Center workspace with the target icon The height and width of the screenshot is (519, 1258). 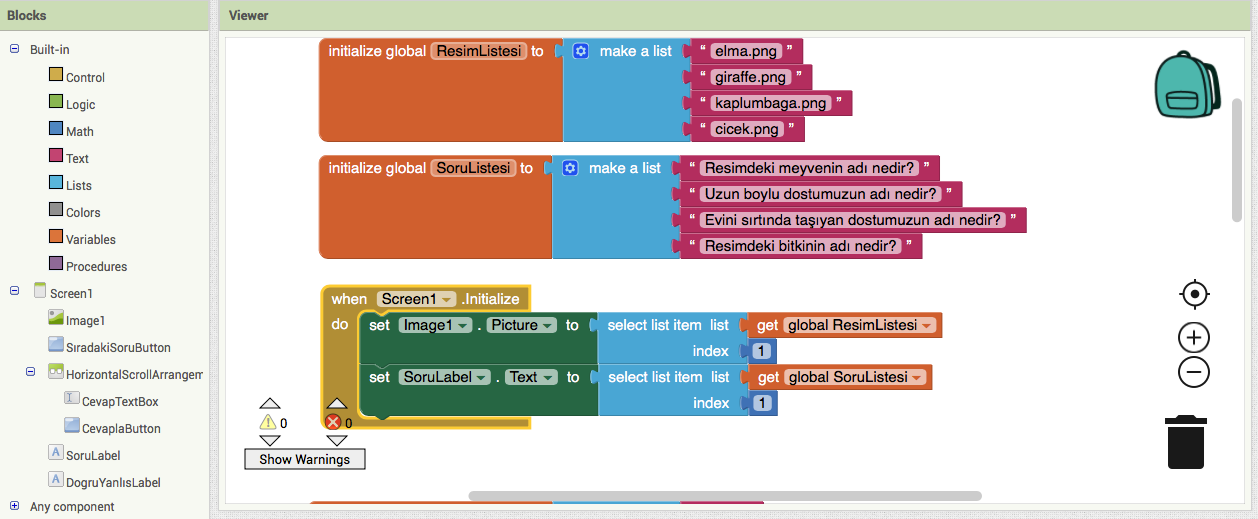[1194, 294]
